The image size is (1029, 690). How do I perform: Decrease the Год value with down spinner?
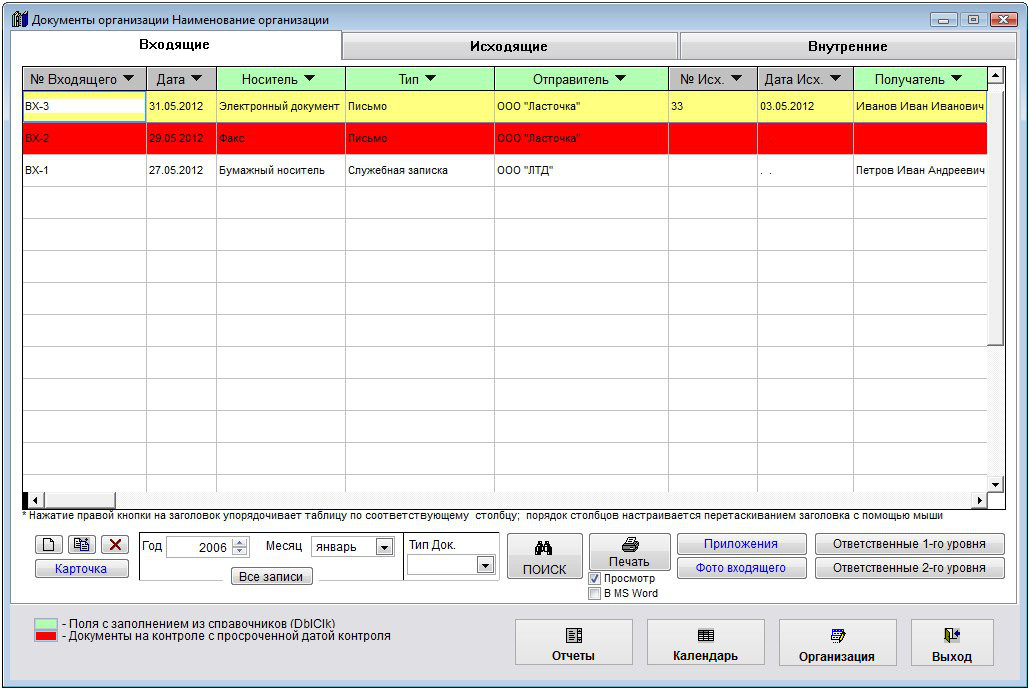tap(240, 551)
